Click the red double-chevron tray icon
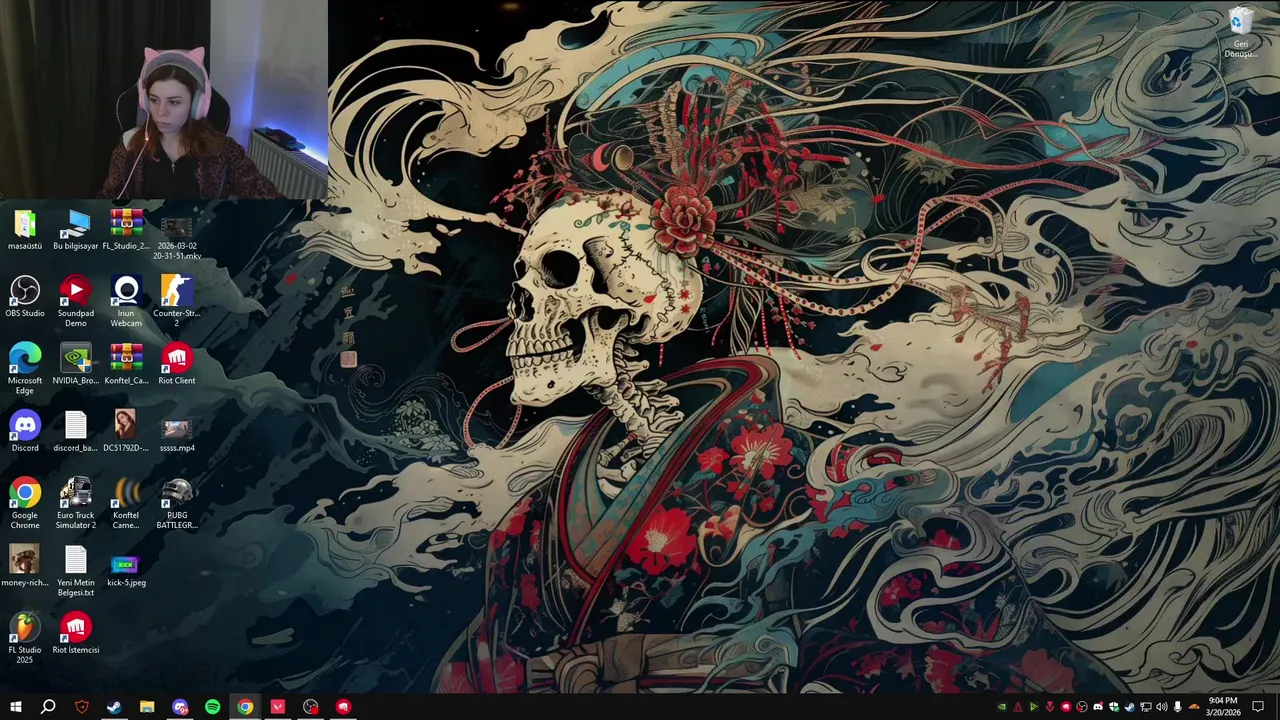The image size is (1280, 720). [1050, 707]
